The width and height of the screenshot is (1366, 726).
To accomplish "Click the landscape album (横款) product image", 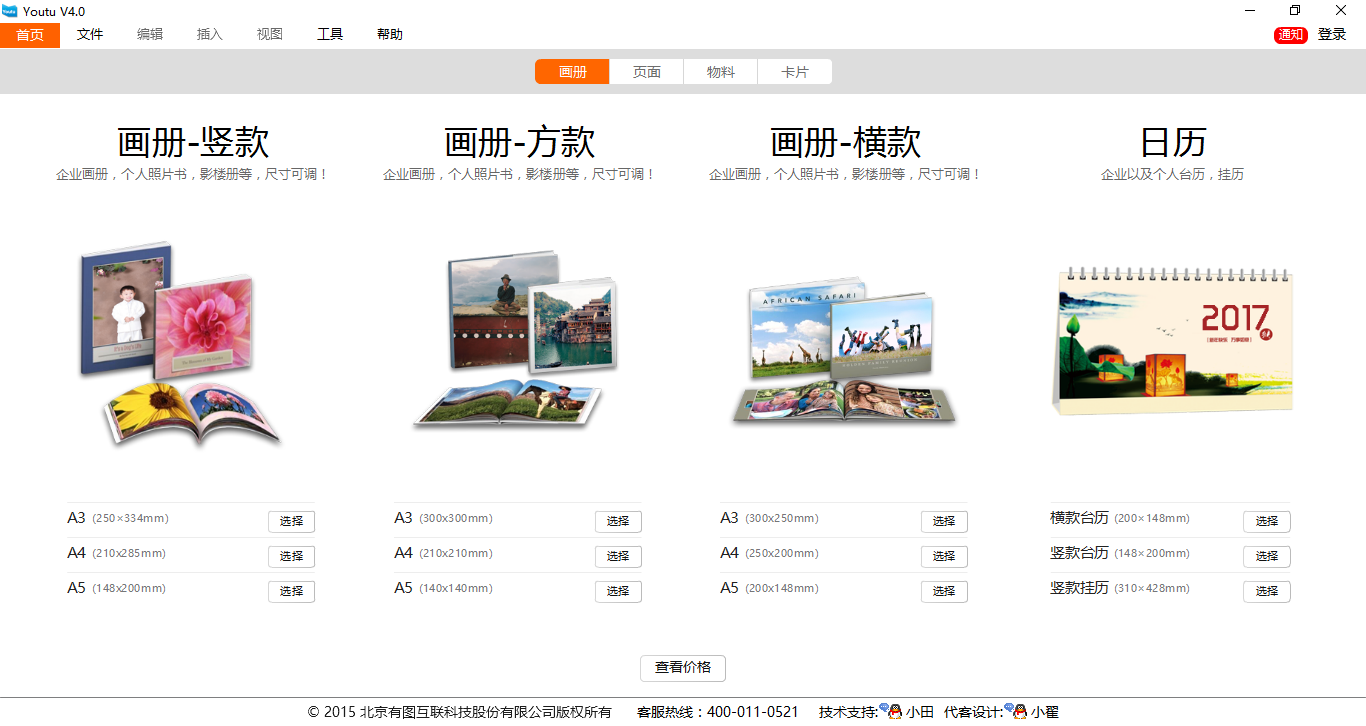I will tap(843, 350).
